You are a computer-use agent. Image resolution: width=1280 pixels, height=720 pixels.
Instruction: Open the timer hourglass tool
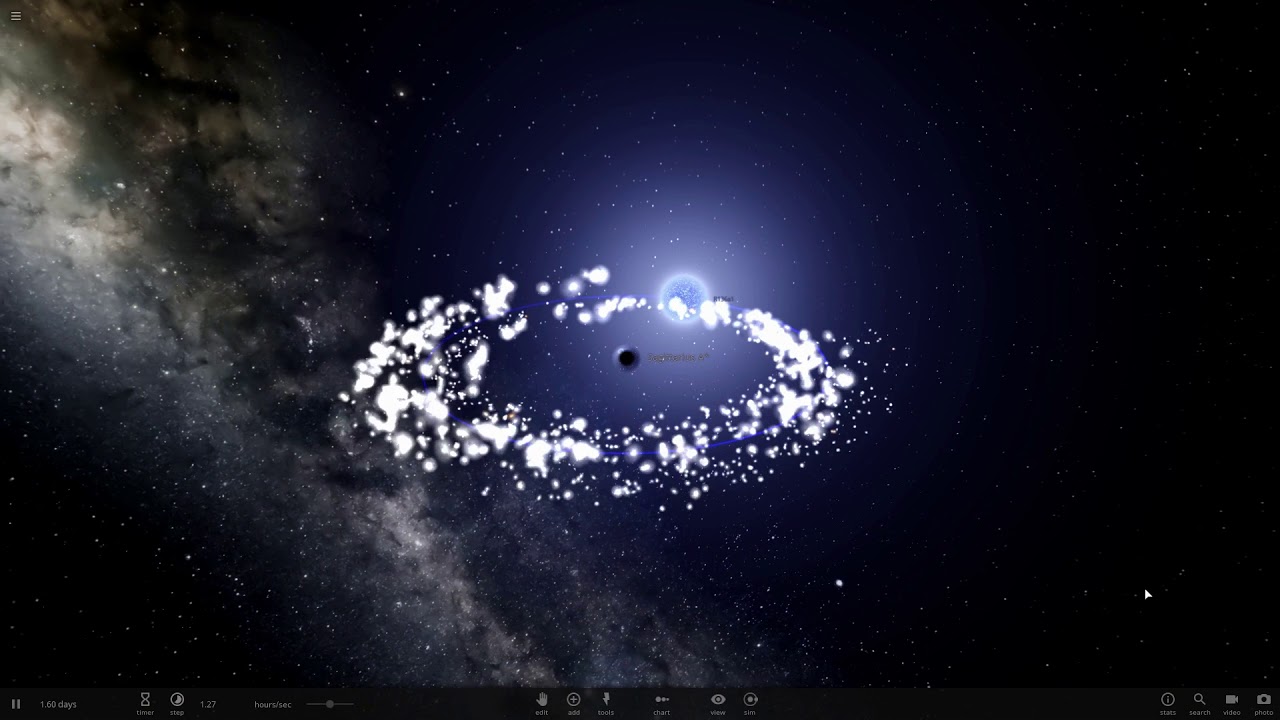coord(145,704)
